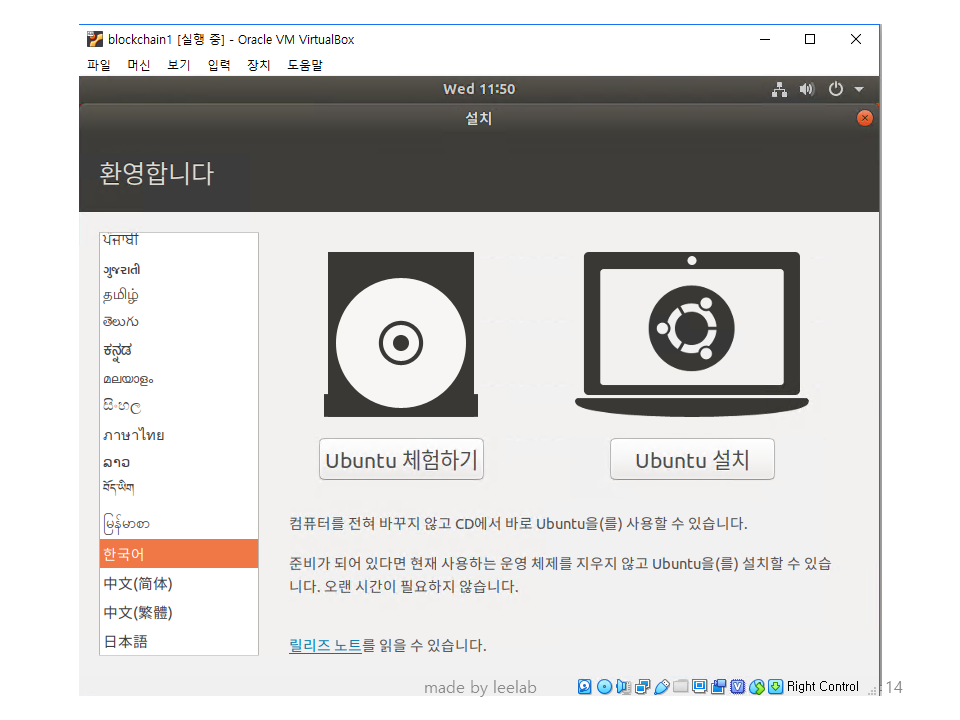The height and width of the screenshot is (720, 960).
Task: Select മലയാളം in the language list
Action: 179,380
